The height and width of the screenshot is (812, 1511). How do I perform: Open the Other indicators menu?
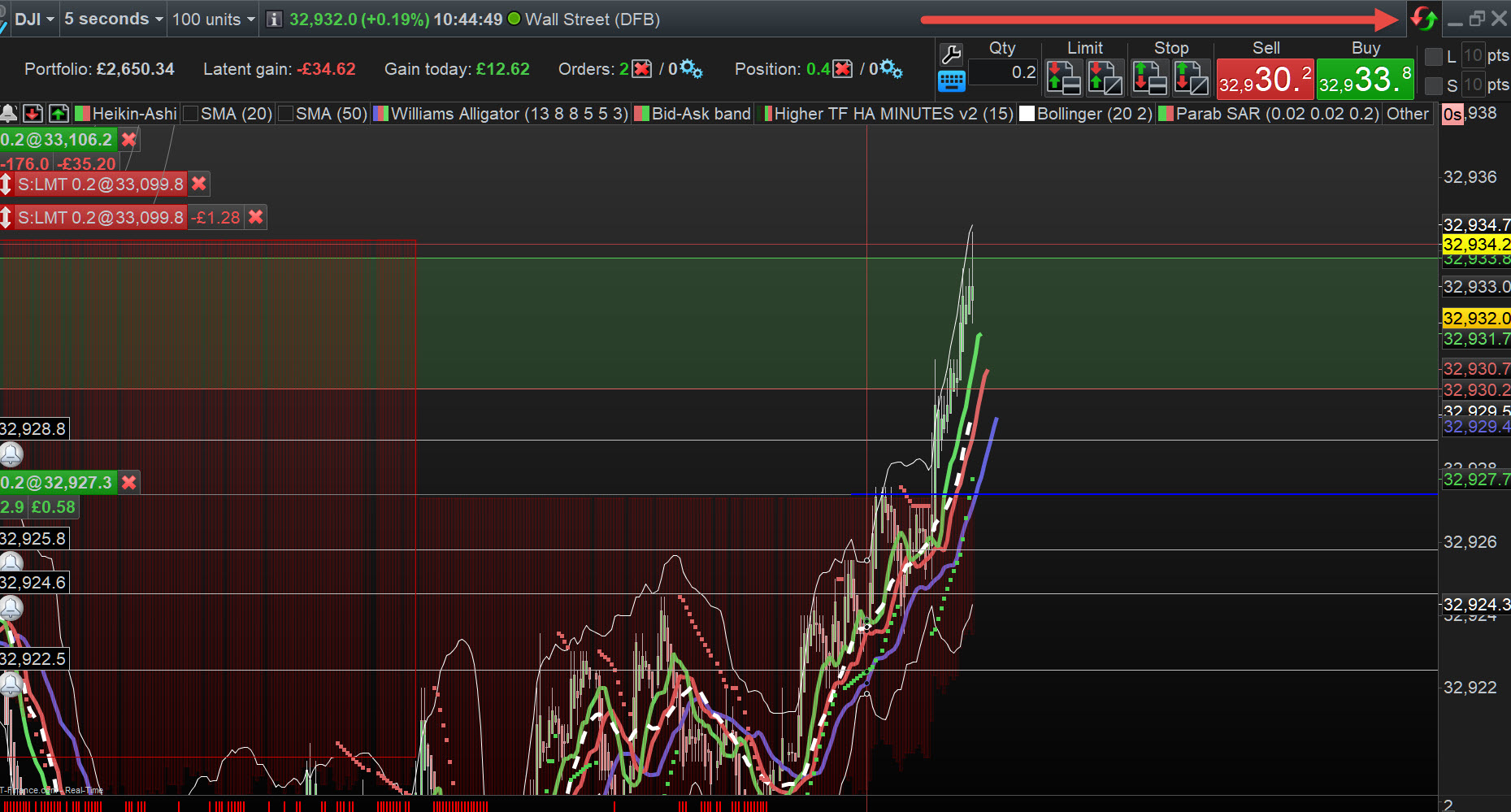click(x=1407, y=114)
